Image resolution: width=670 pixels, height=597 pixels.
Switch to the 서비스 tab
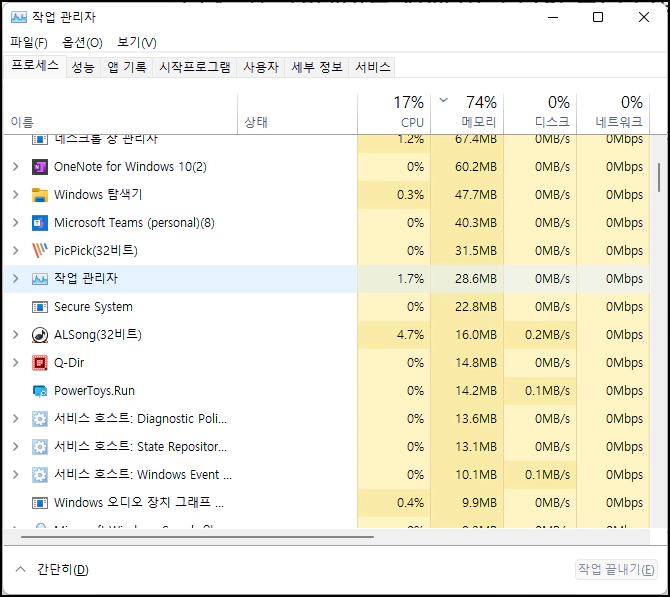coord(372,67)
